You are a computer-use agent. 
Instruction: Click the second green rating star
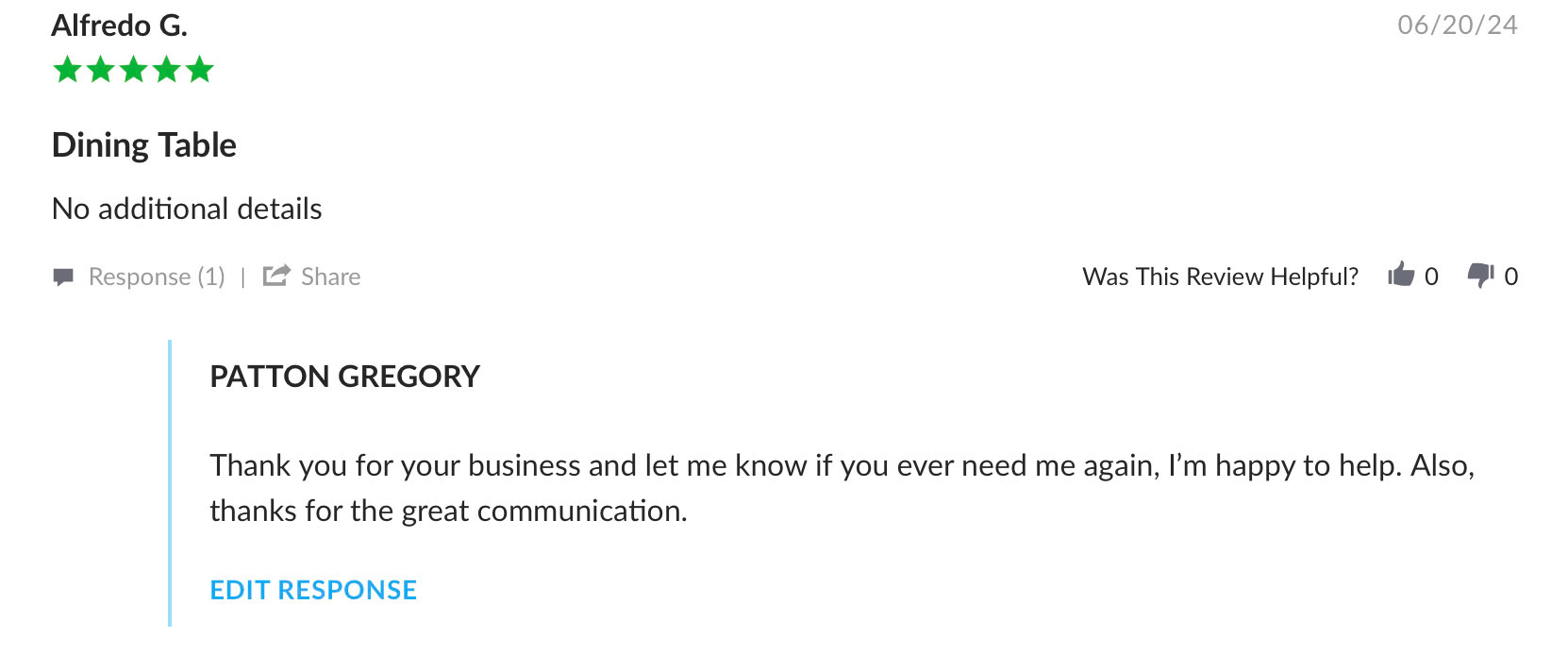101,70
